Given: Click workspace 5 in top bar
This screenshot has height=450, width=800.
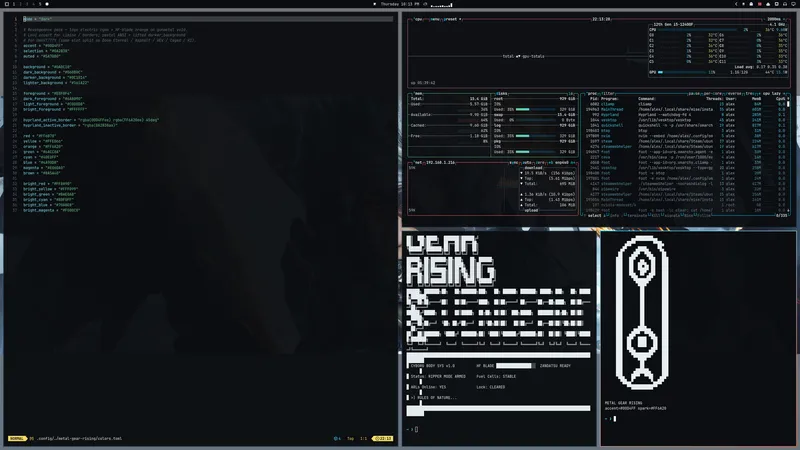Looking at the screenshot, I should (x=40, y=4).
